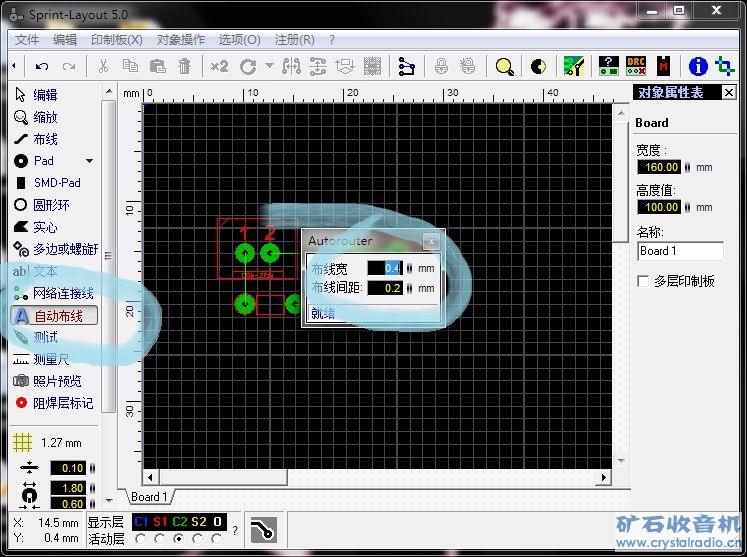Pick the 测量尺 measure tool
This screenshot has width=747, height=557.
tap(41, 359)
